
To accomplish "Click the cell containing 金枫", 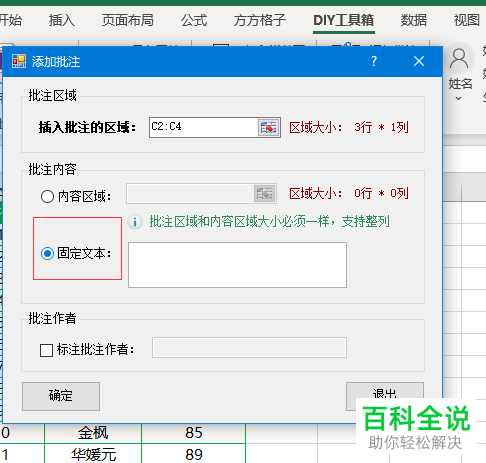I will click(x=93, y=433).
